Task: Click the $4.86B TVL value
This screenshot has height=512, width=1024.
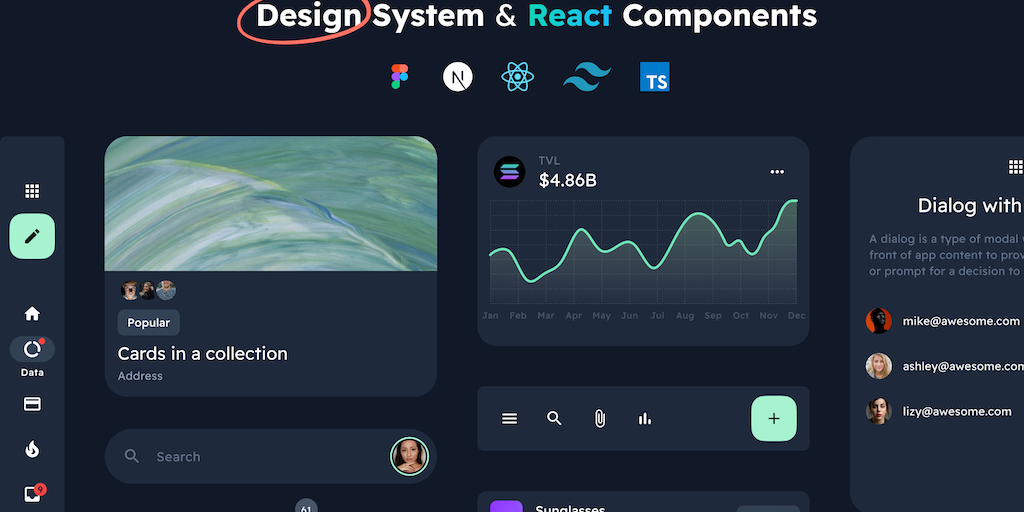Action: pyautogui.click(x=568, y=180)
